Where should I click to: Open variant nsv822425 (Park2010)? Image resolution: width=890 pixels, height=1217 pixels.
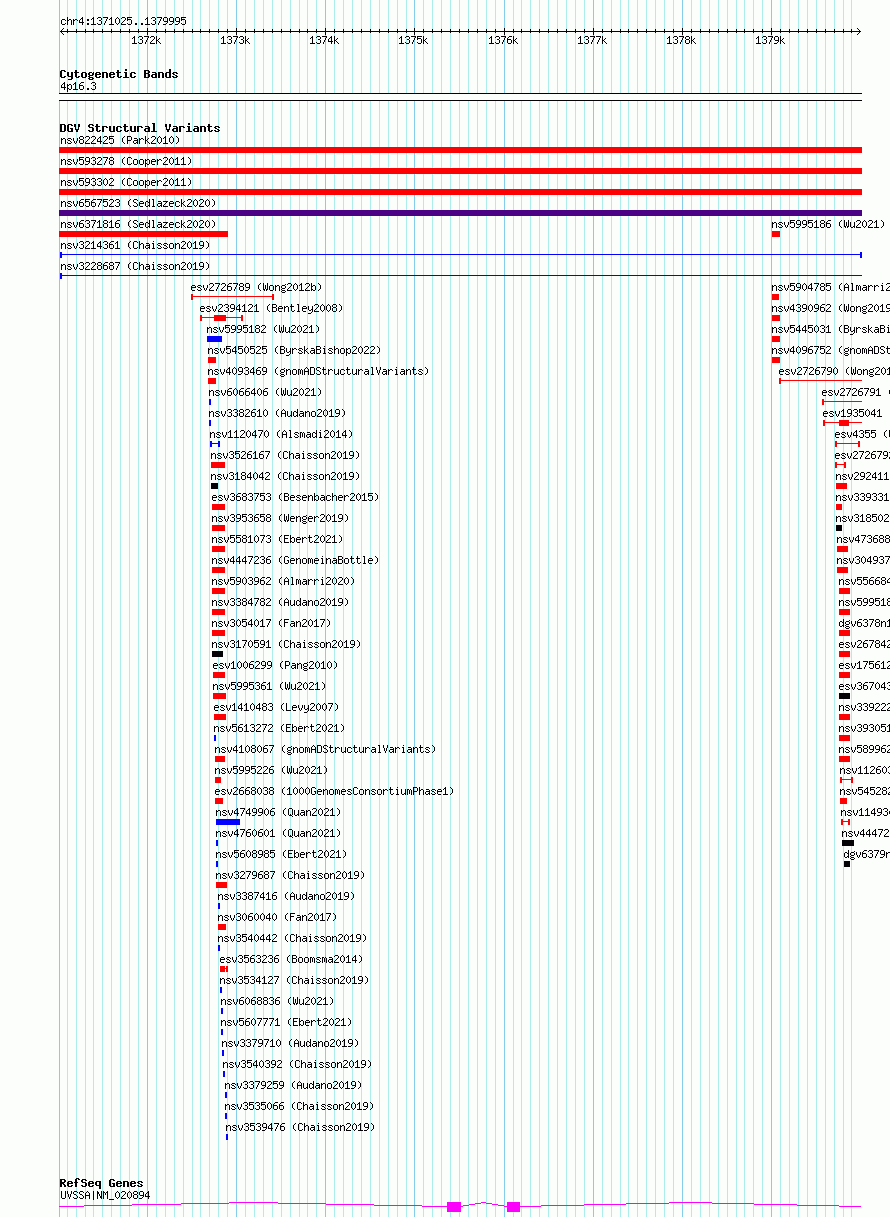click(120, 140)
